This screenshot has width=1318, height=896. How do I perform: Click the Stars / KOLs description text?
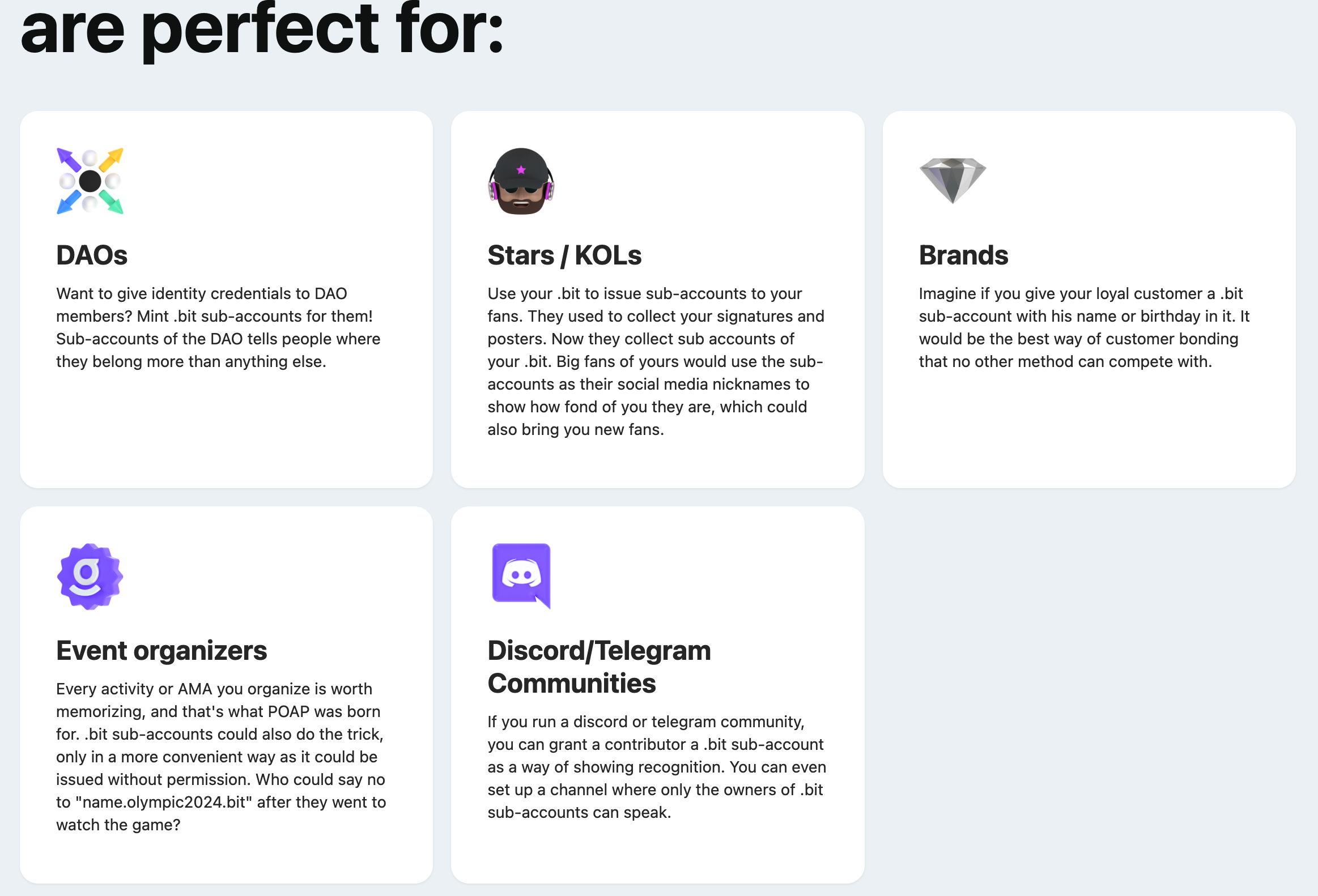656,361
